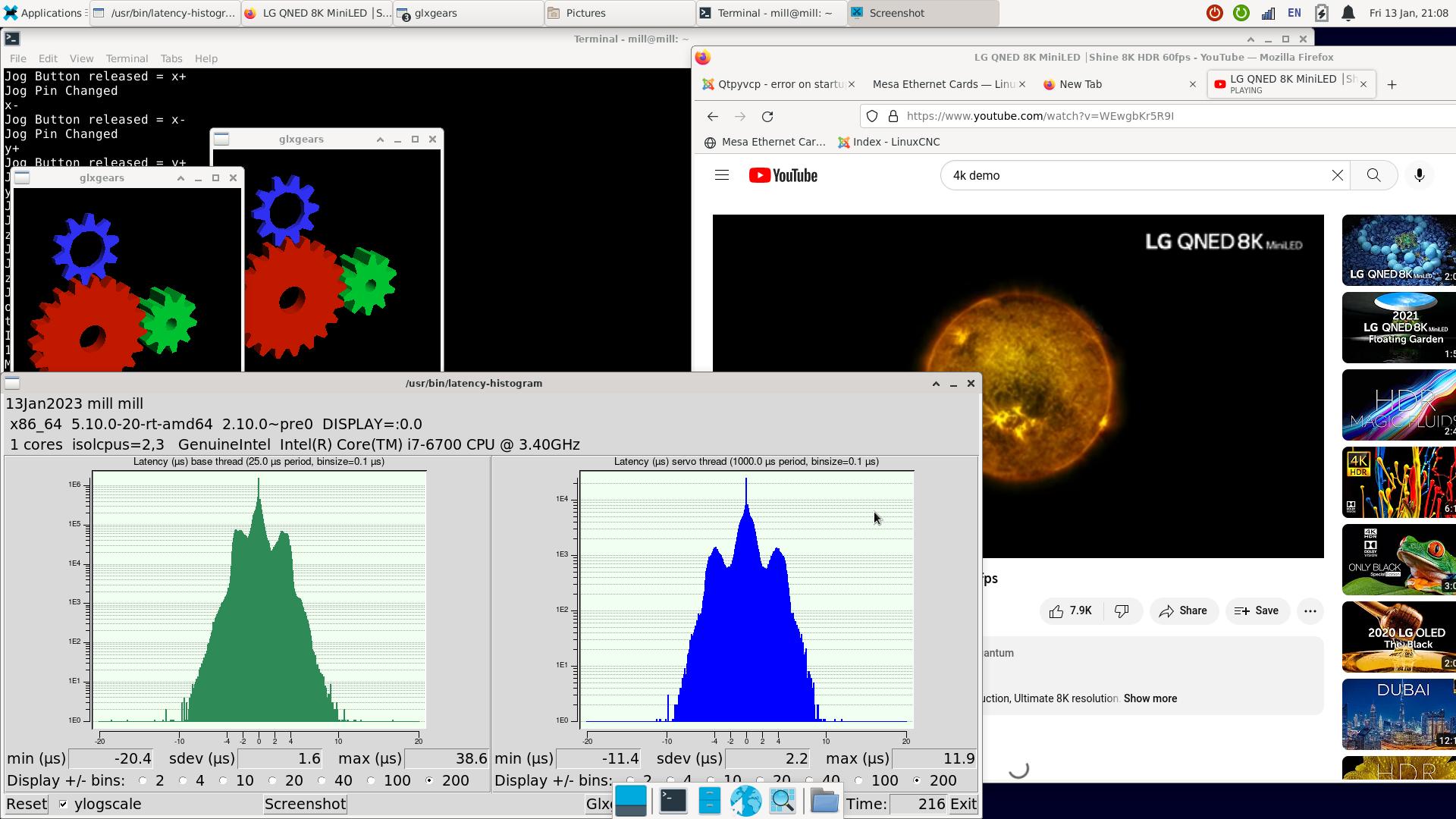Image resolution: width=1456 pixels, height=819 pixels.
Task: Select base thread bins radio 10
Action: pos(223,780)
